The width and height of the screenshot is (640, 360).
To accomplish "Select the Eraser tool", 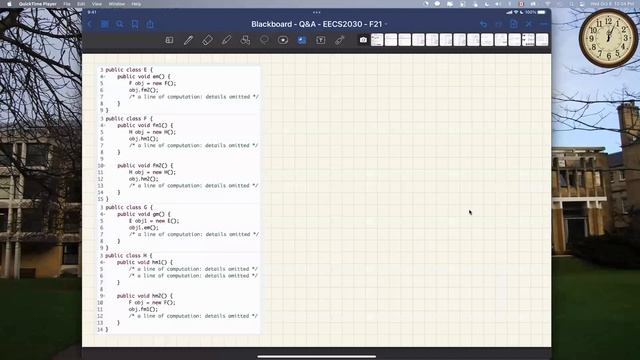I will (x=207, y=40).
